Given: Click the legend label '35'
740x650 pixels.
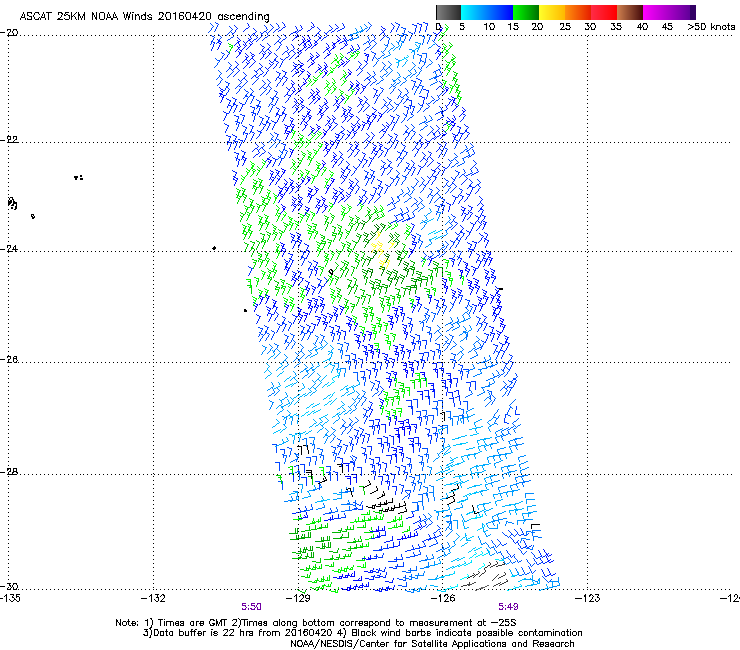Looking at the screenshot, I should point(616,27).
